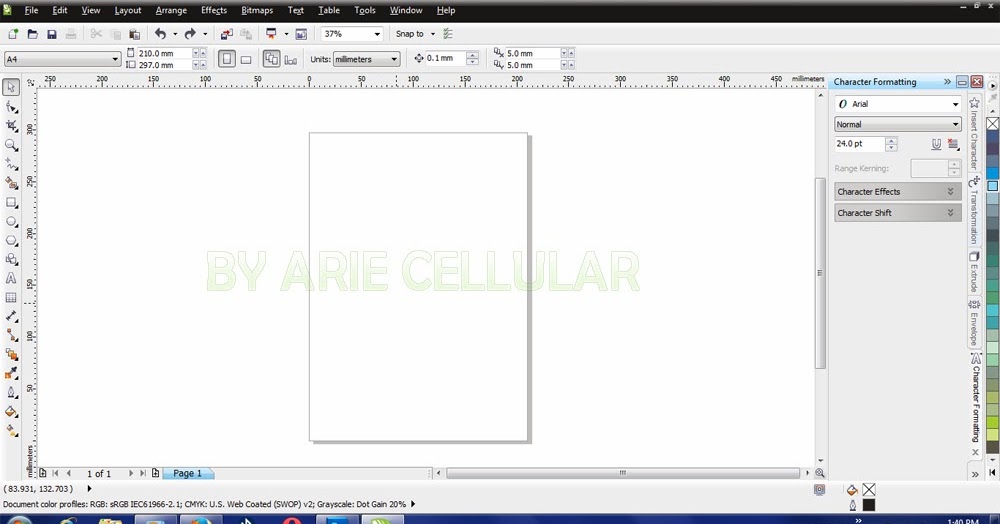Open the undo history dropdown arrow

pyautogui.click(x=175, y=34)
